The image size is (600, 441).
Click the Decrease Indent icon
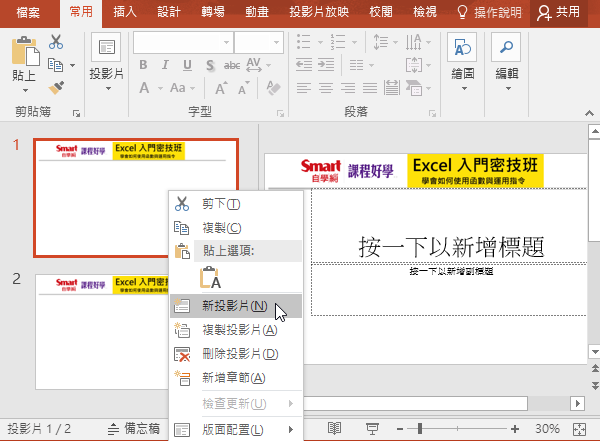click(304, 65)
